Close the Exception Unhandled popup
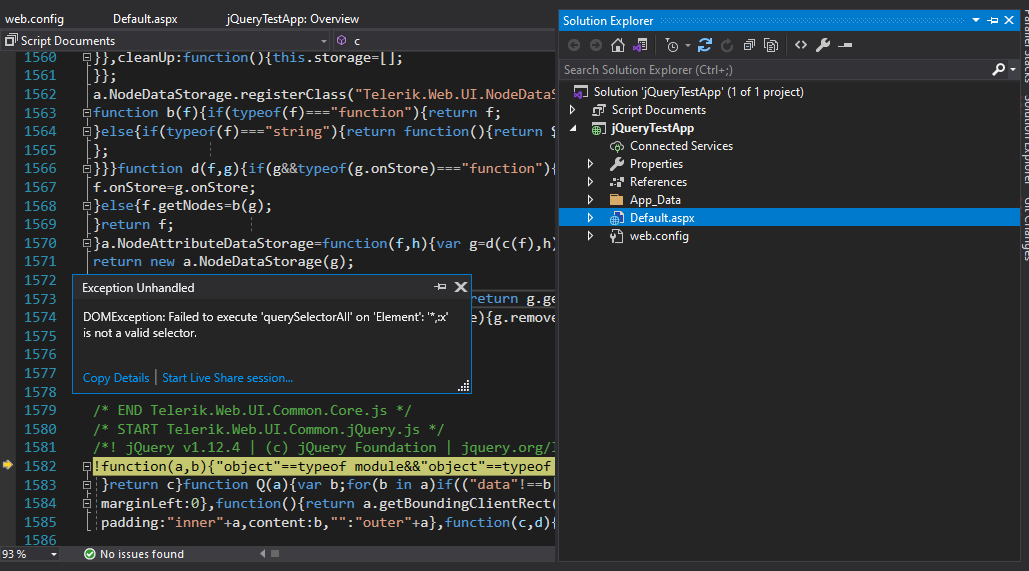 point(461,287)
